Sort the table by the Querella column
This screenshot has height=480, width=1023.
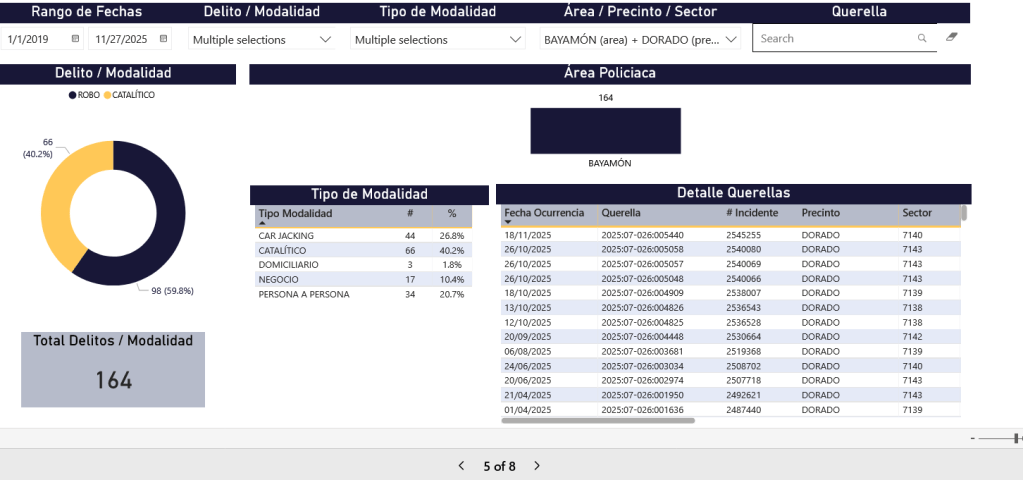click(621, 213)
